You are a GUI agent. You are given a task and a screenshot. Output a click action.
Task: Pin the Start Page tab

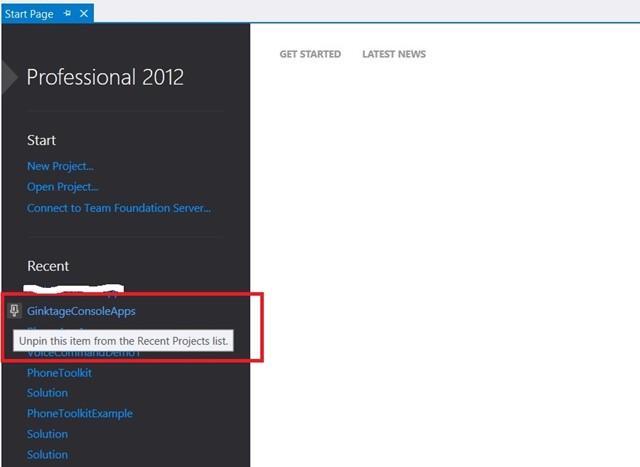[x=67, y=13]
